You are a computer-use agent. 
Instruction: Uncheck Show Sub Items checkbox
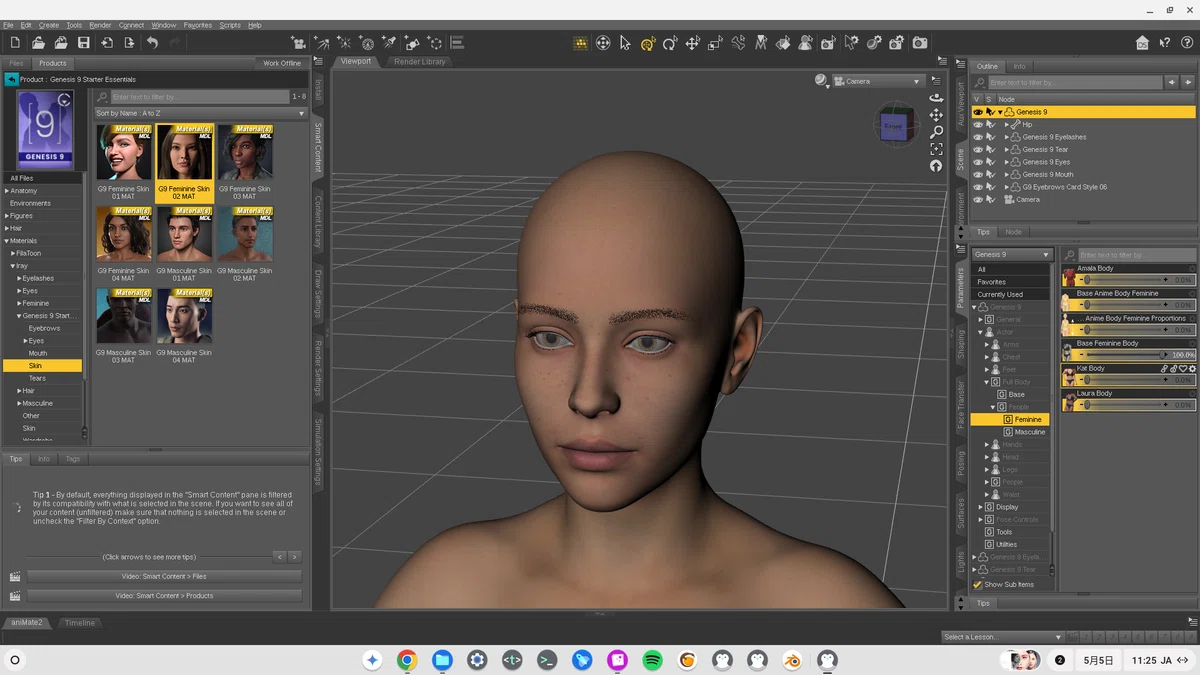tap(978, 584)
